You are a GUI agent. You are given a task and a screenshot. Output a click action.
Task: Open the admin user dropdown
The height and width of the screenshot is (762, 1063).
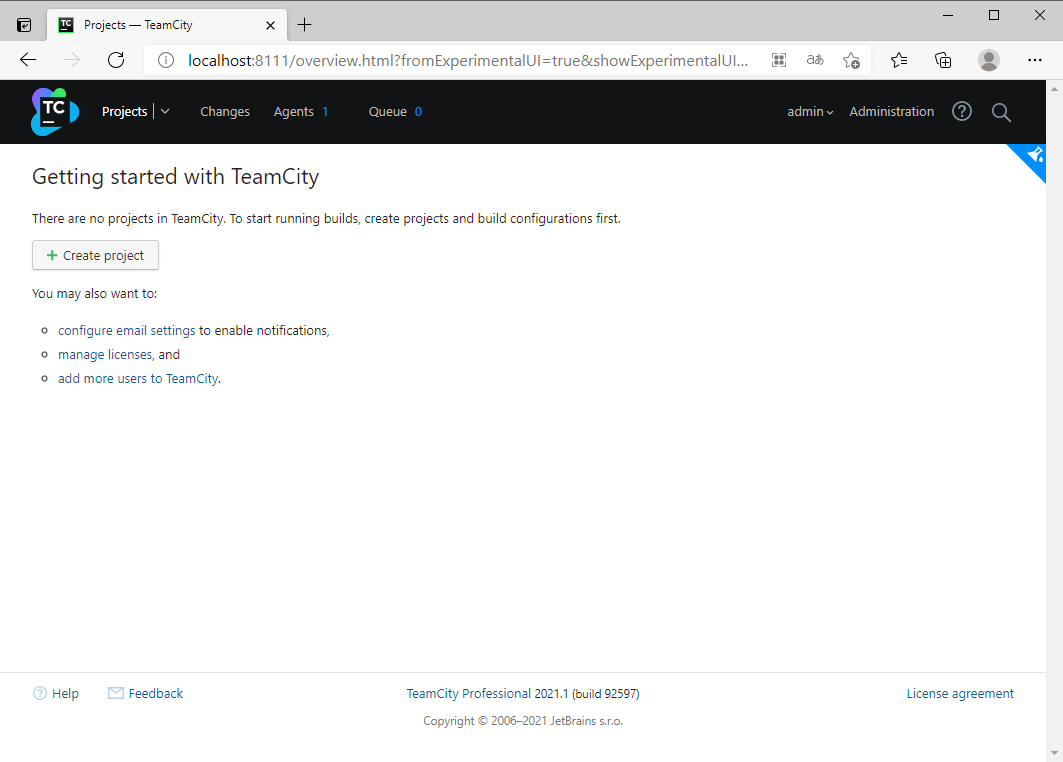[809, 112]
